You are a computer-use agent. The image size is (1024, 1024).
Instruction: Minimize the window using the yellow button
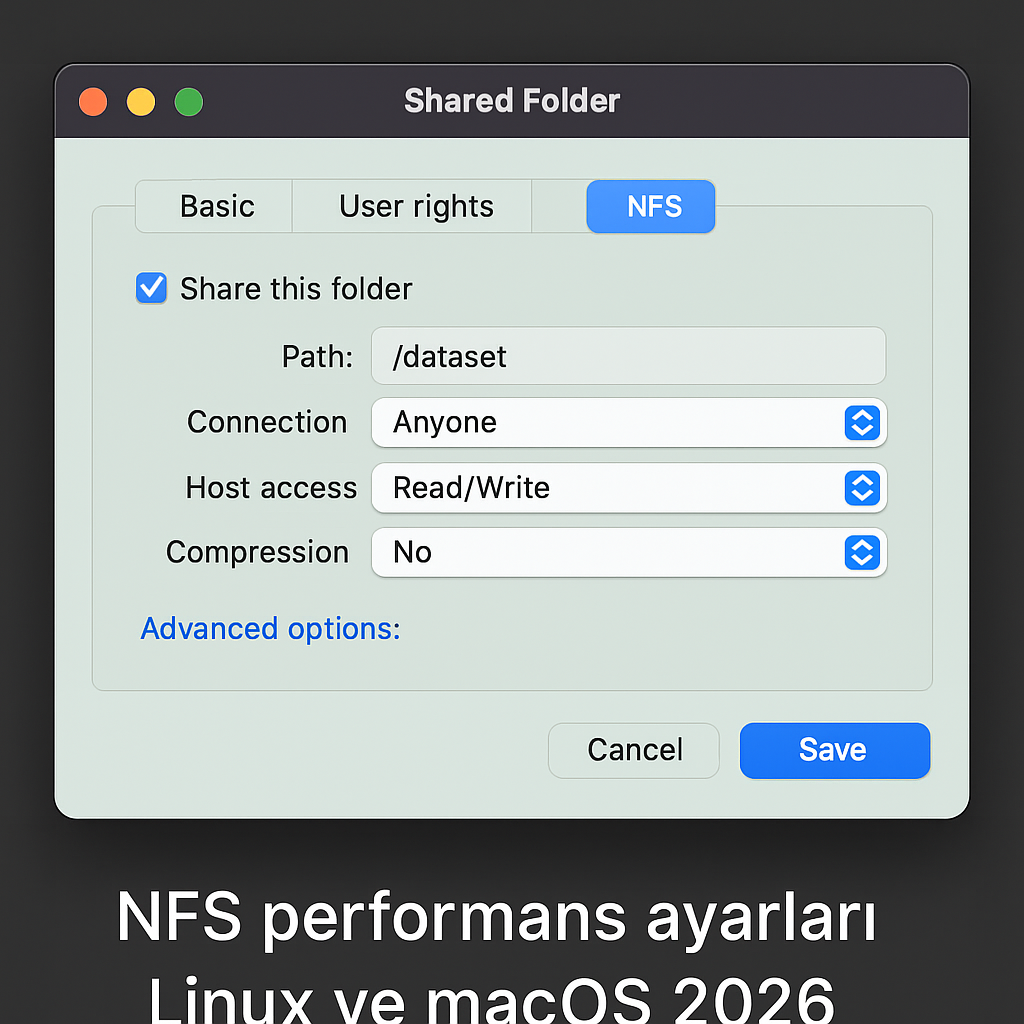pyautogui.click(x=141, y=102)
